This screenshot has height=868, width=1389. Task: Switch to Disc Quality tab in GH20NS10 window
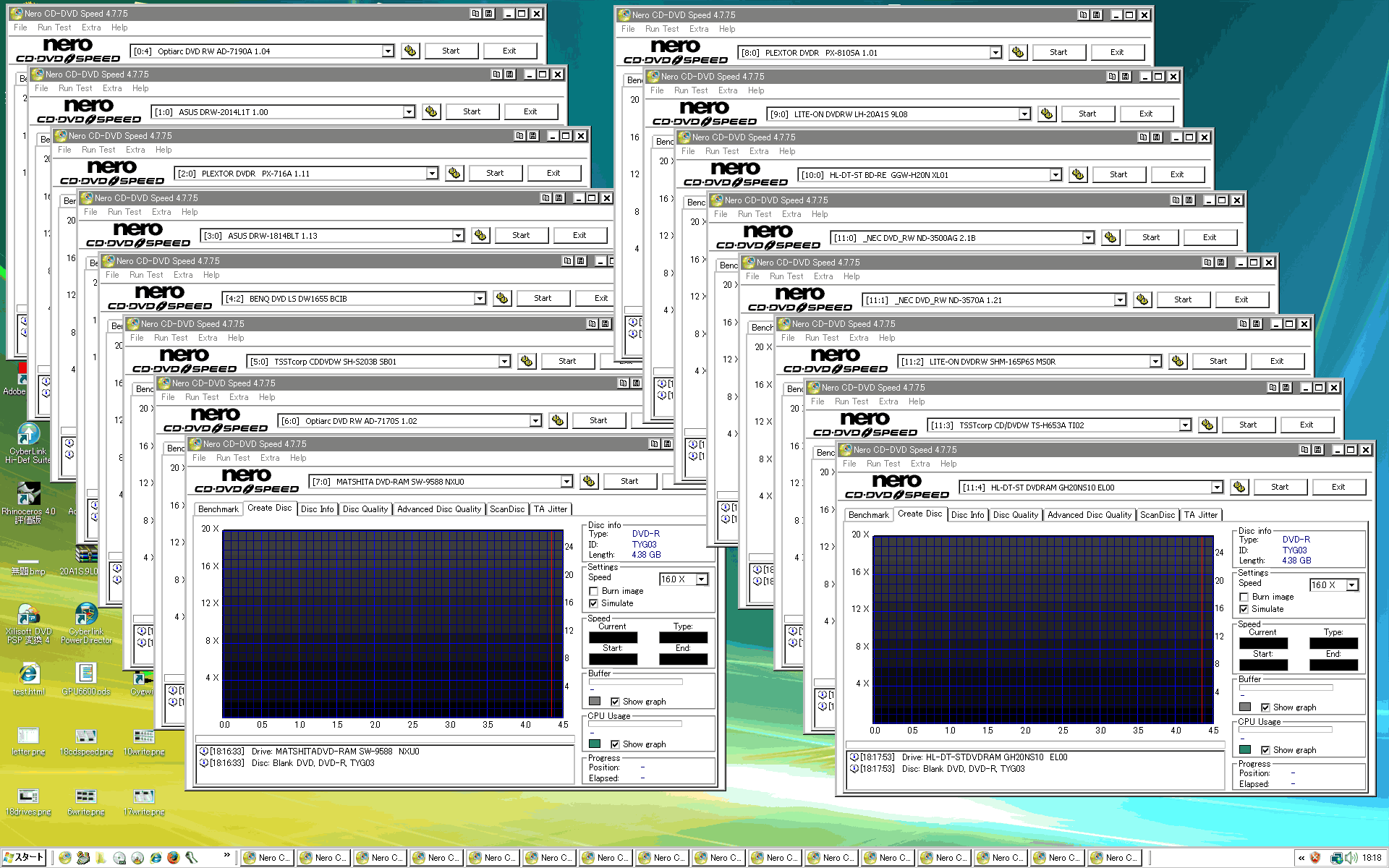tap(1015, 515)
